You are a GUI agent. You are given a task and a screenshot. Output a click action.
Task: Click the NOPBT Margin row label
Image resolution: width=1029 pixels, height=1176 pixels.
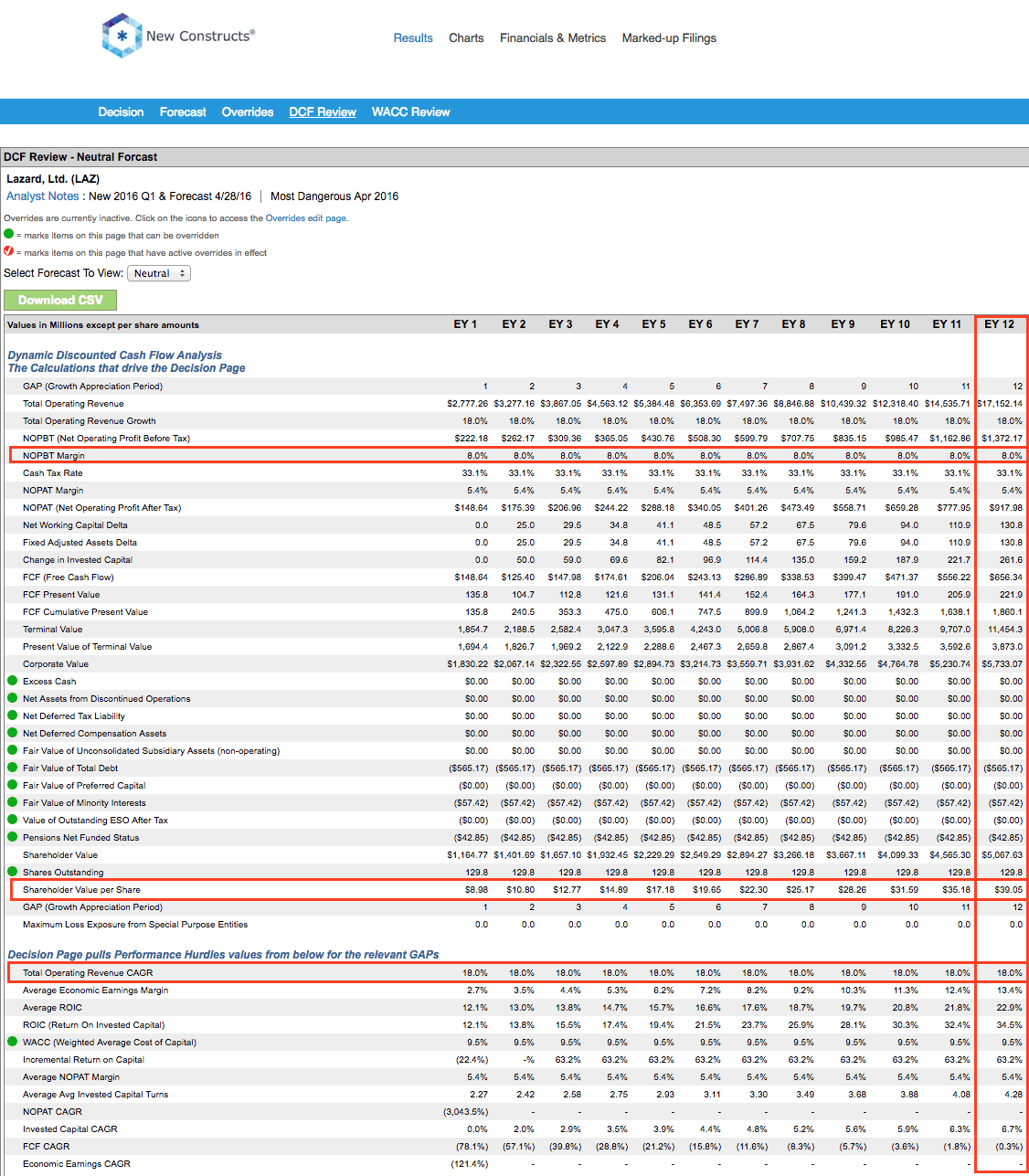coord(54,455)
